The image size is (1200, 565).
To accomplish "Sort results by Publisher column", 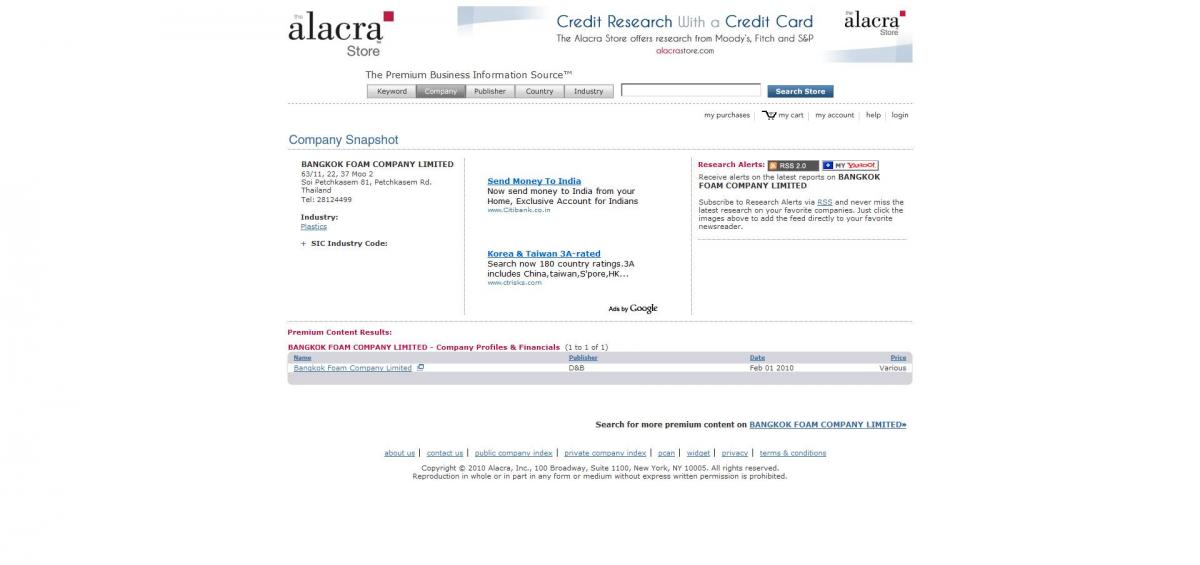I will (583, 357).
